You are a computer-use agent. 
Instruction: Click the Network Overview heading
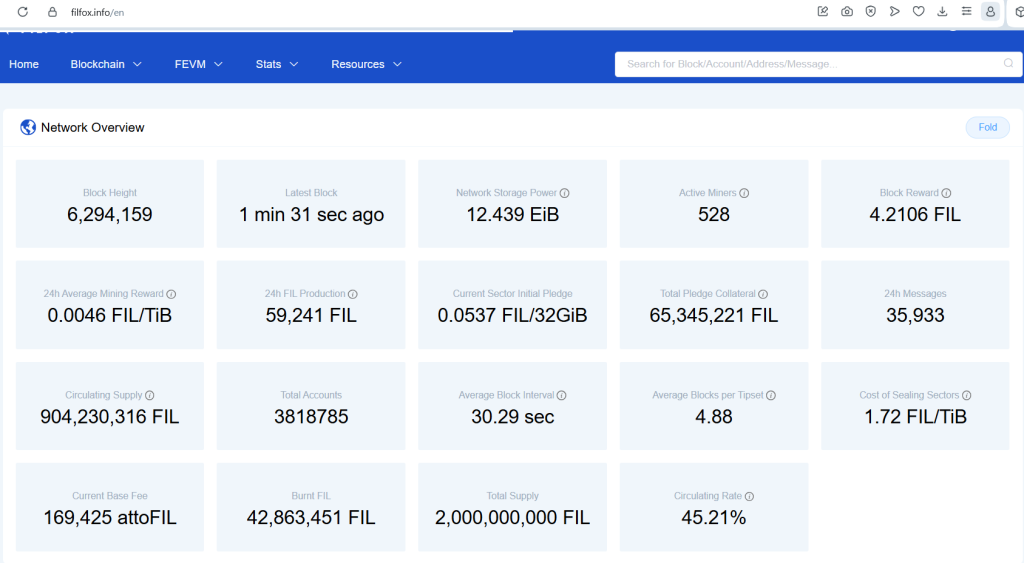(93, 127)
